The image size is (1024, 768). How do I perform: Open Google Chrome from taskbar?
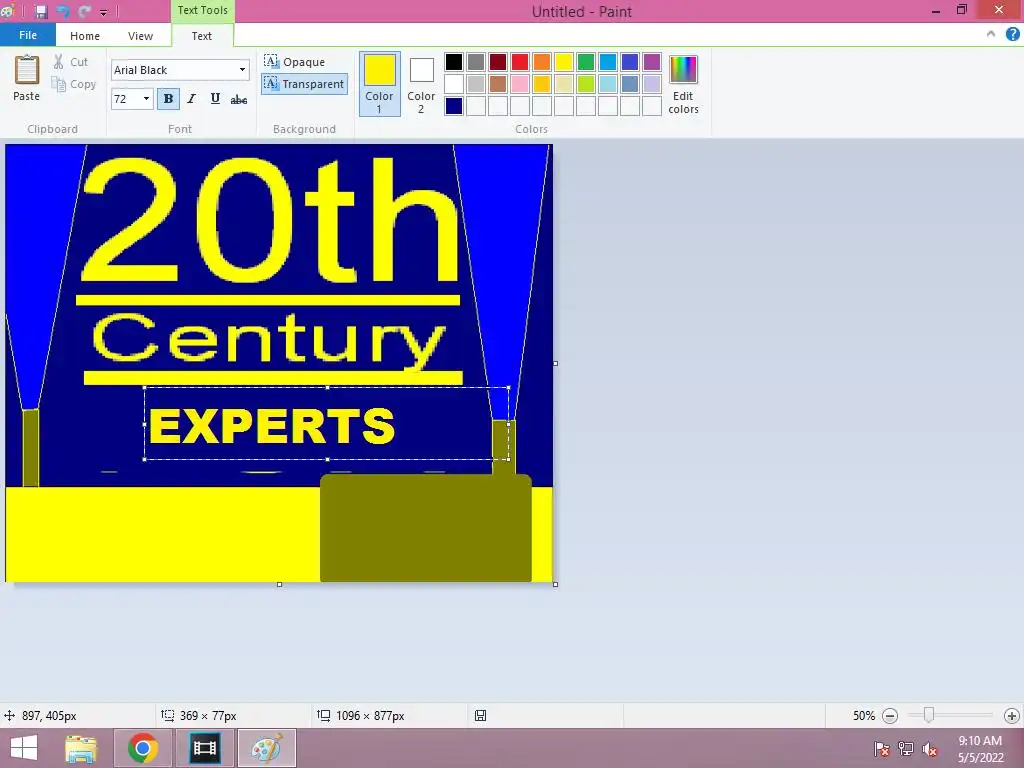click(142, 748)
